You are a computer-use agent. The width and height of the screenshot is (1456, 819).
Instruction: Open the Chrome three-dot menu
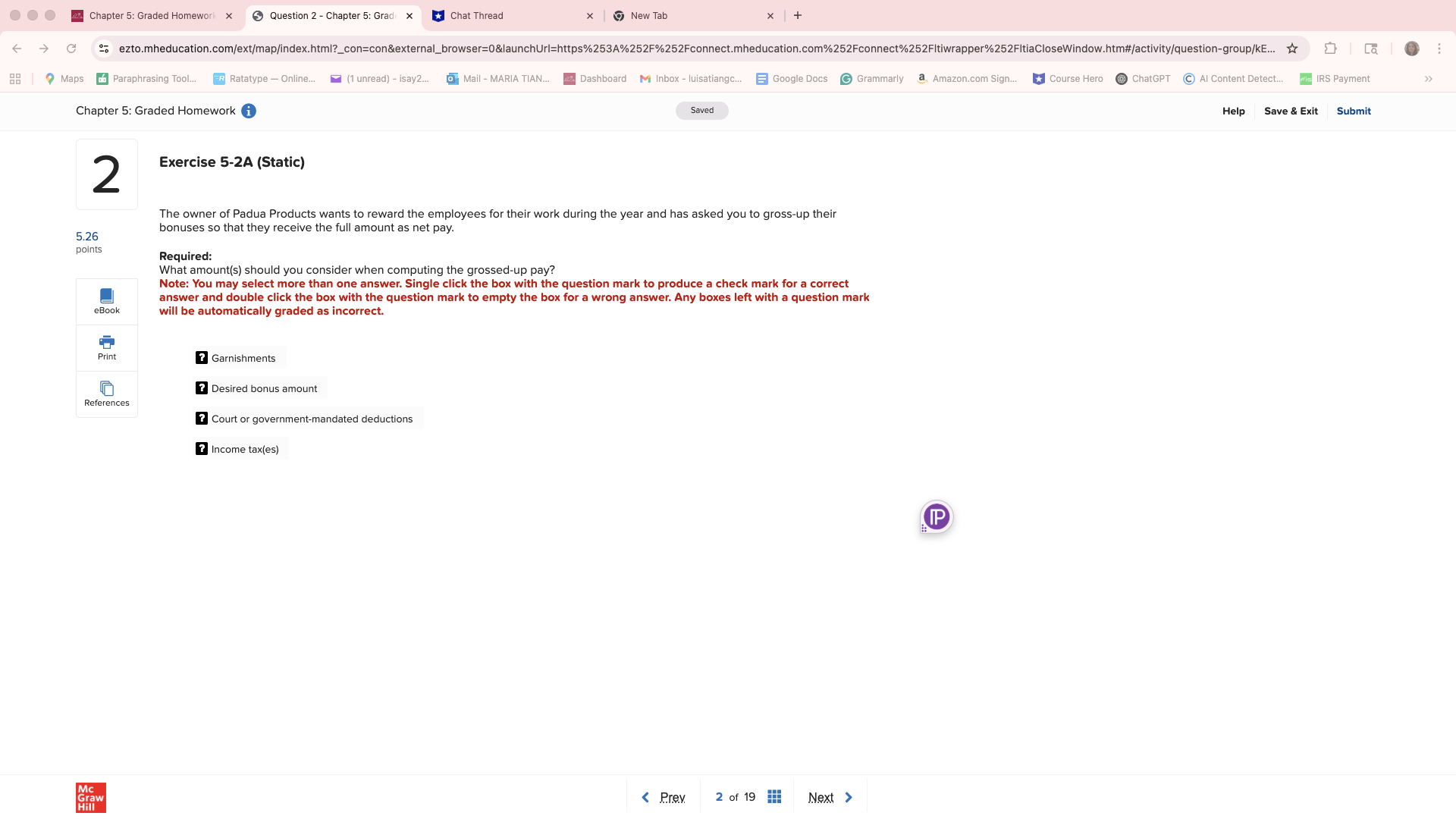[1439, 49]
